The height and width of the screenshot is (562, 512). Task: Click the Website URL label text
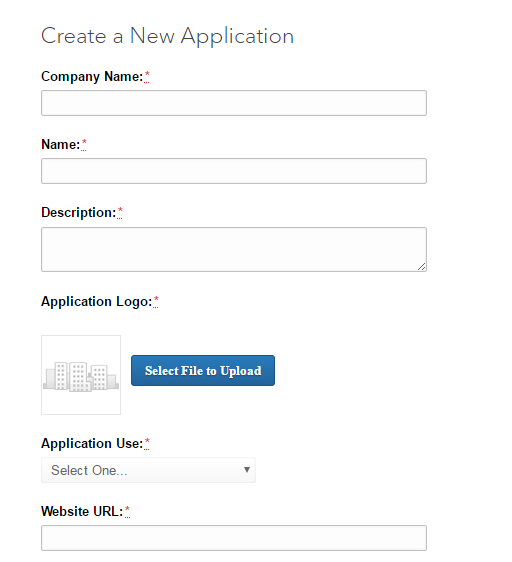pos(82,511)
